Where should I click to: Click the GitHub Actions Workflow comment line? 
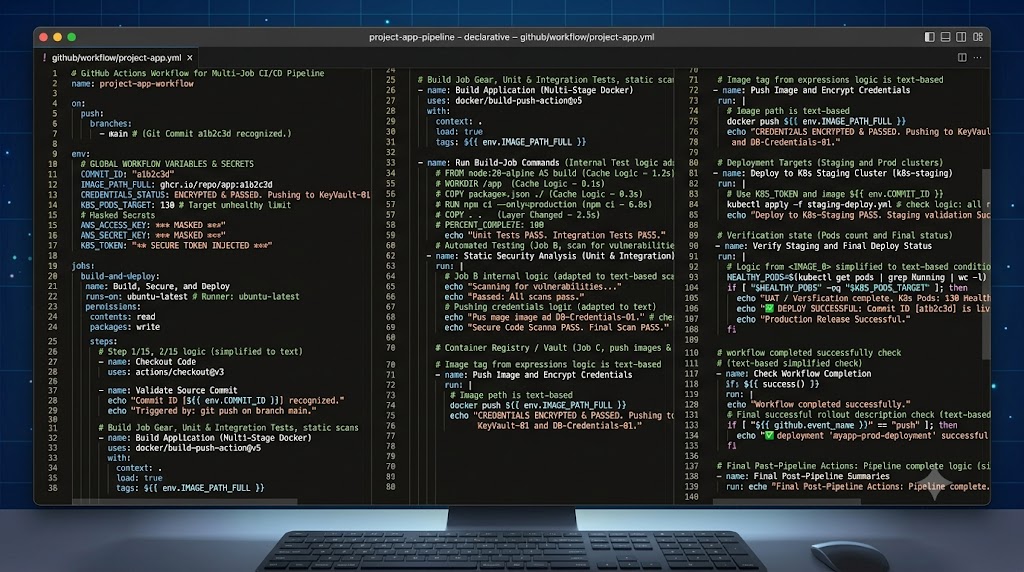click(198, 73)
